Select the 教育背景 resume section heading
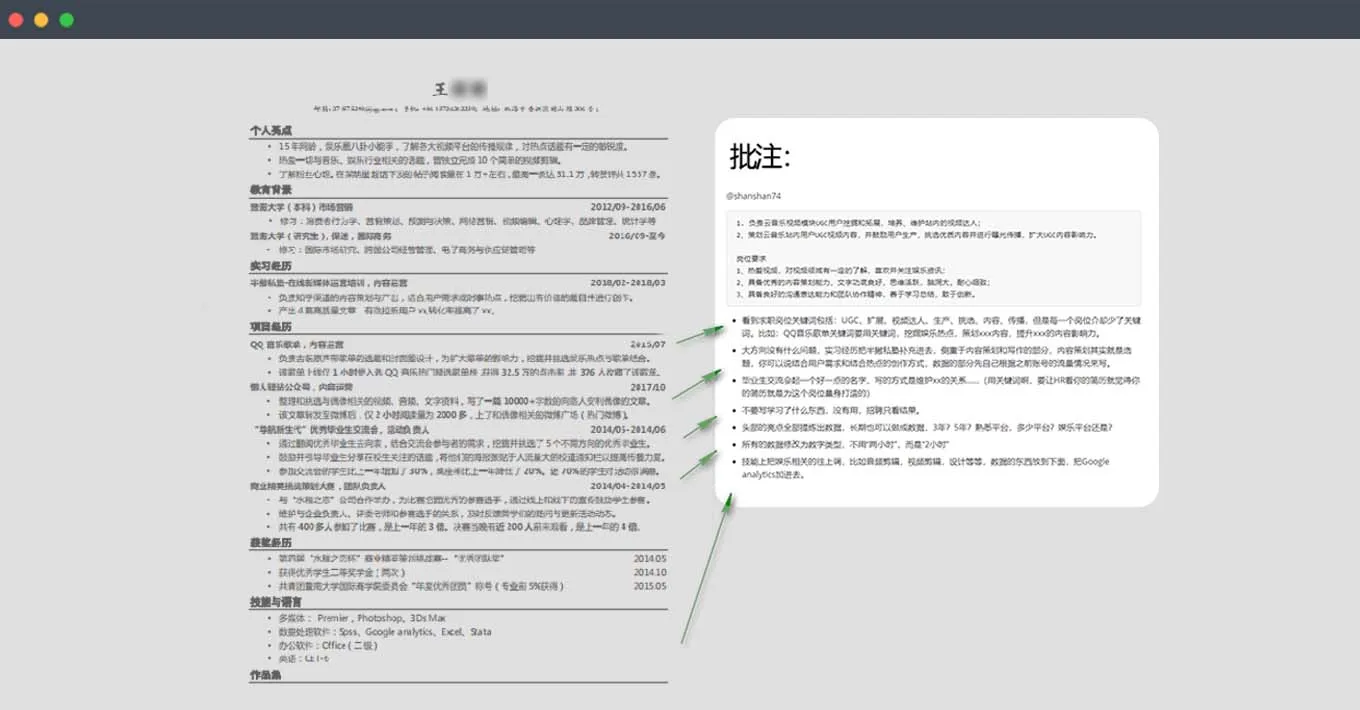 click(271, 190)
